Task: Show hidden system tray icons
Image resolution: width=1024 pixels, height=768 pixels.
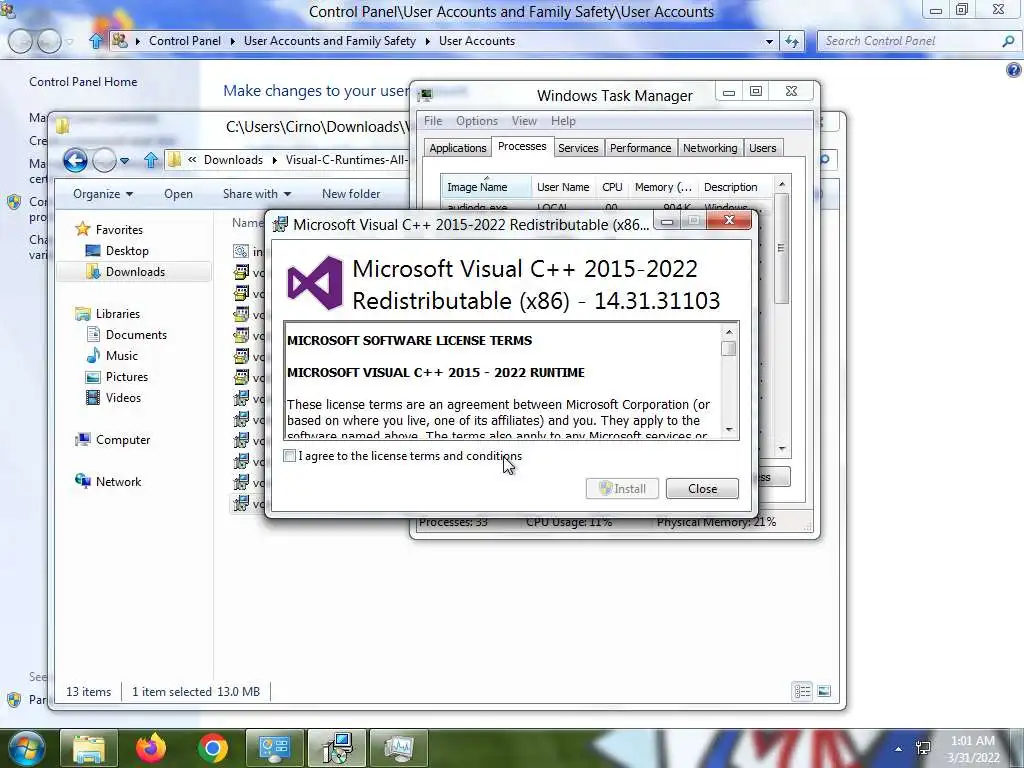Action: coord(899,749)
